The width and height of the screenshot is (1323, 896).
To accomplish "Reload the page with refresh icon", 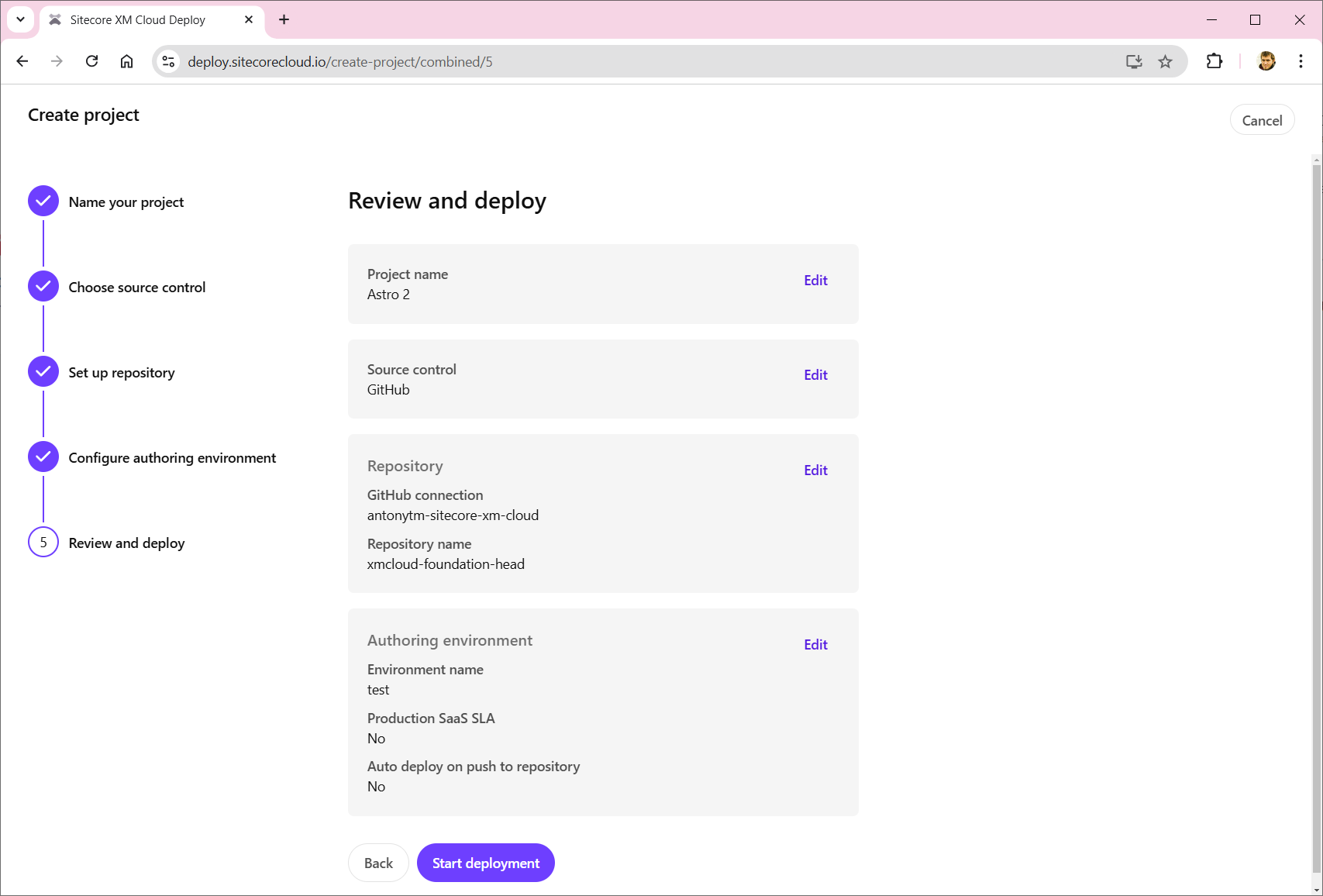I will pyautogui.click(x=91, y=61).
